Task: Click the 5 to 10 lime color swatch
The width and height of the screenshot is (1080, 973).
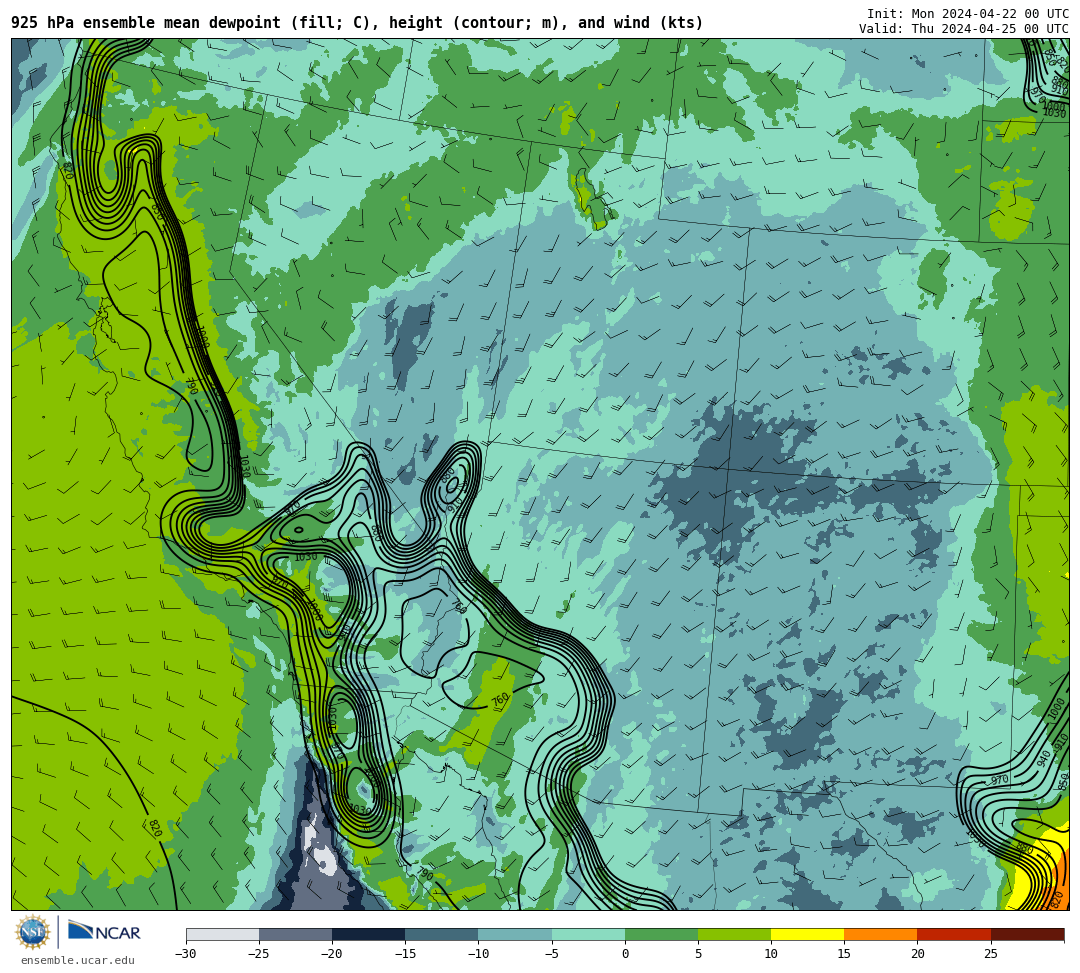Action: 734,934
